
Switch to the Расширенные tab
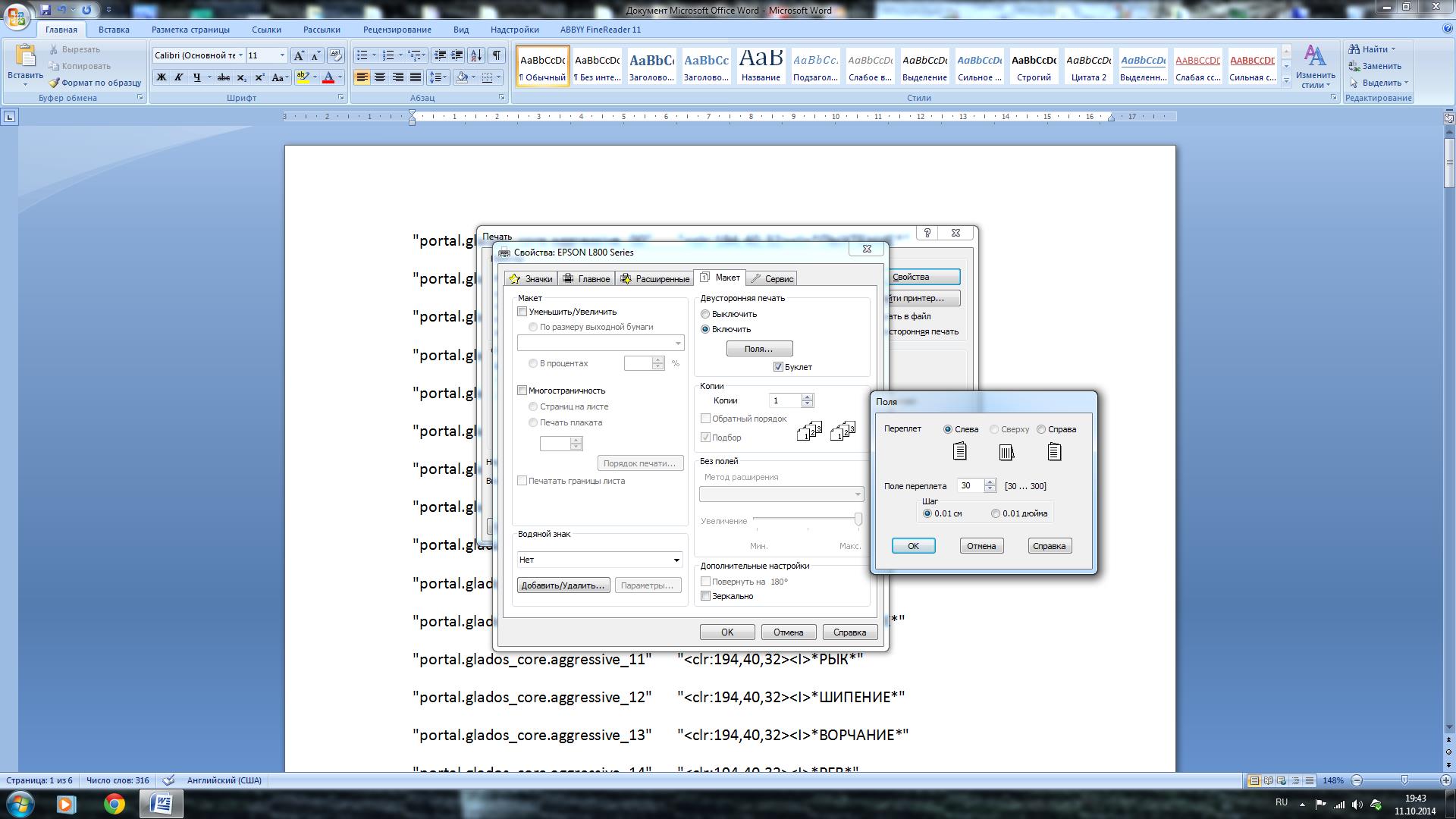654,279
